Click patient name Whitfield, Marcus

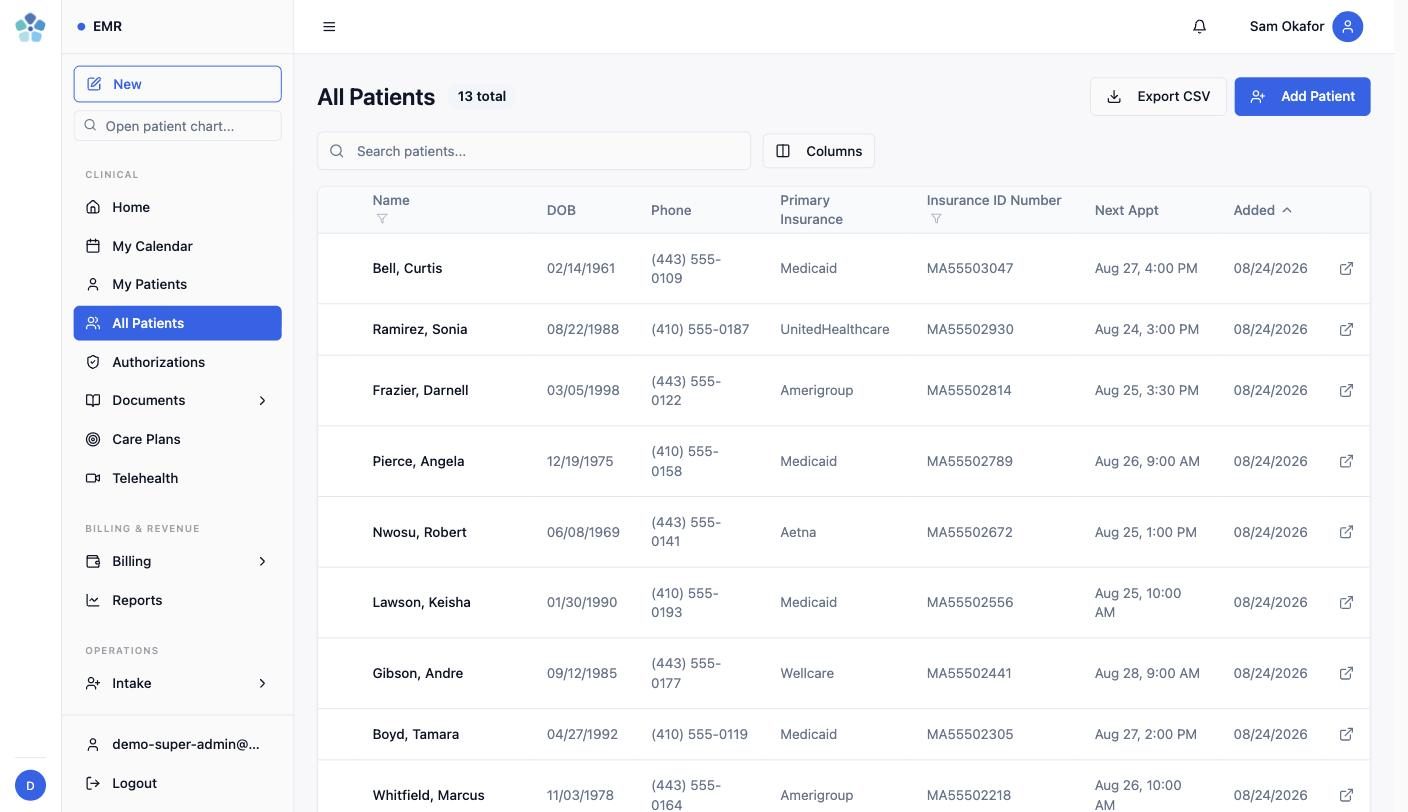pyautogui.click(x=428, y=795)
